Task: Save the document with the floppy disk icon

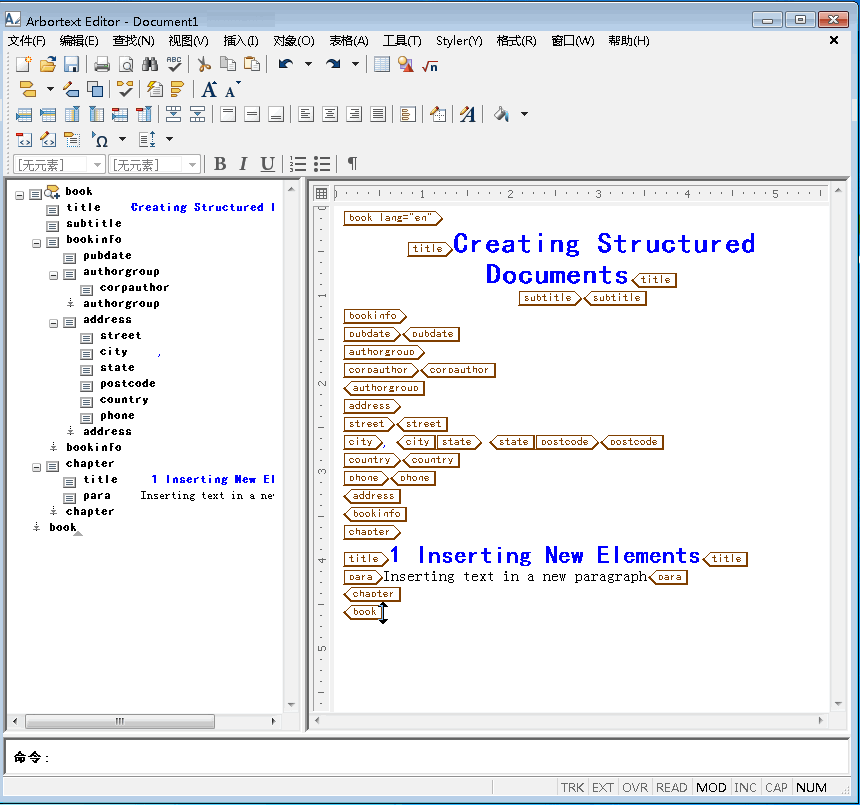Action: [x=71, y=65]
